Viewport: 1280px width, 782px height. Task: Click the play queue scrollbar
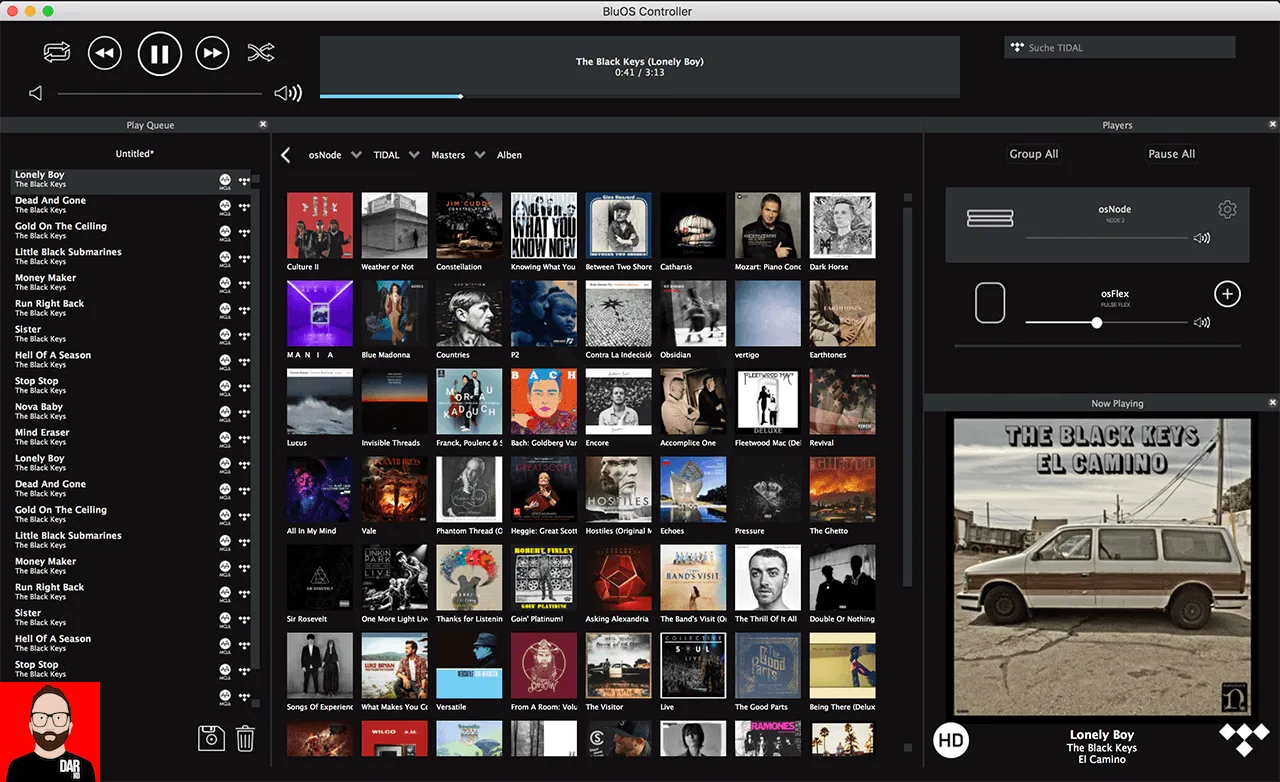[x=256, y=430]
